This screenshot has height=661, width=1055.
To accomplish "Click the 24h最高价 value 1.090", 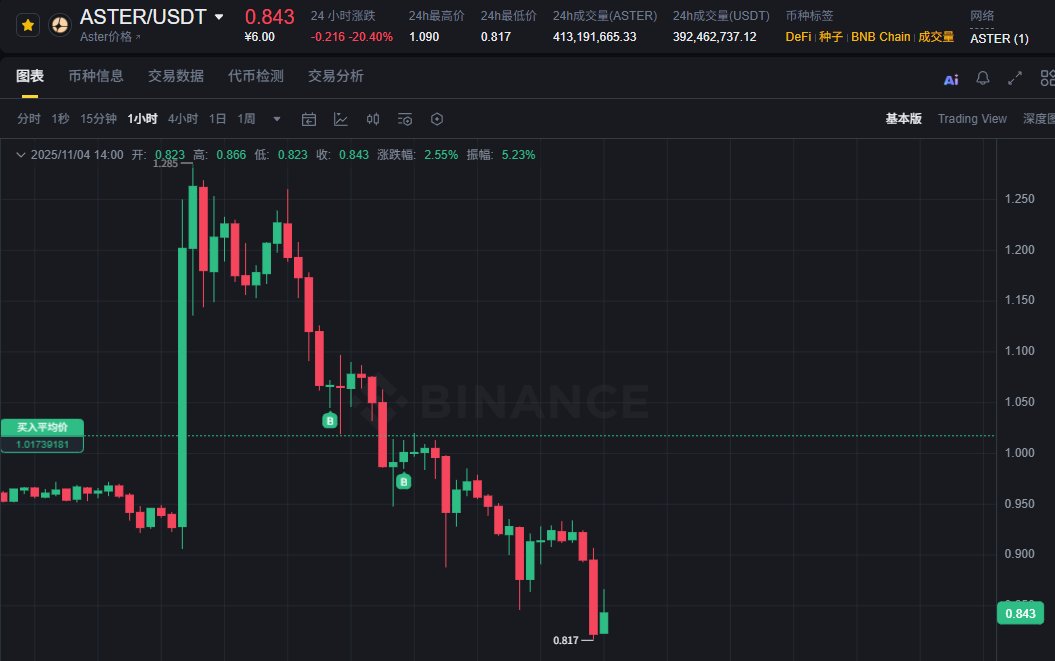I will [x=424, y=37].
